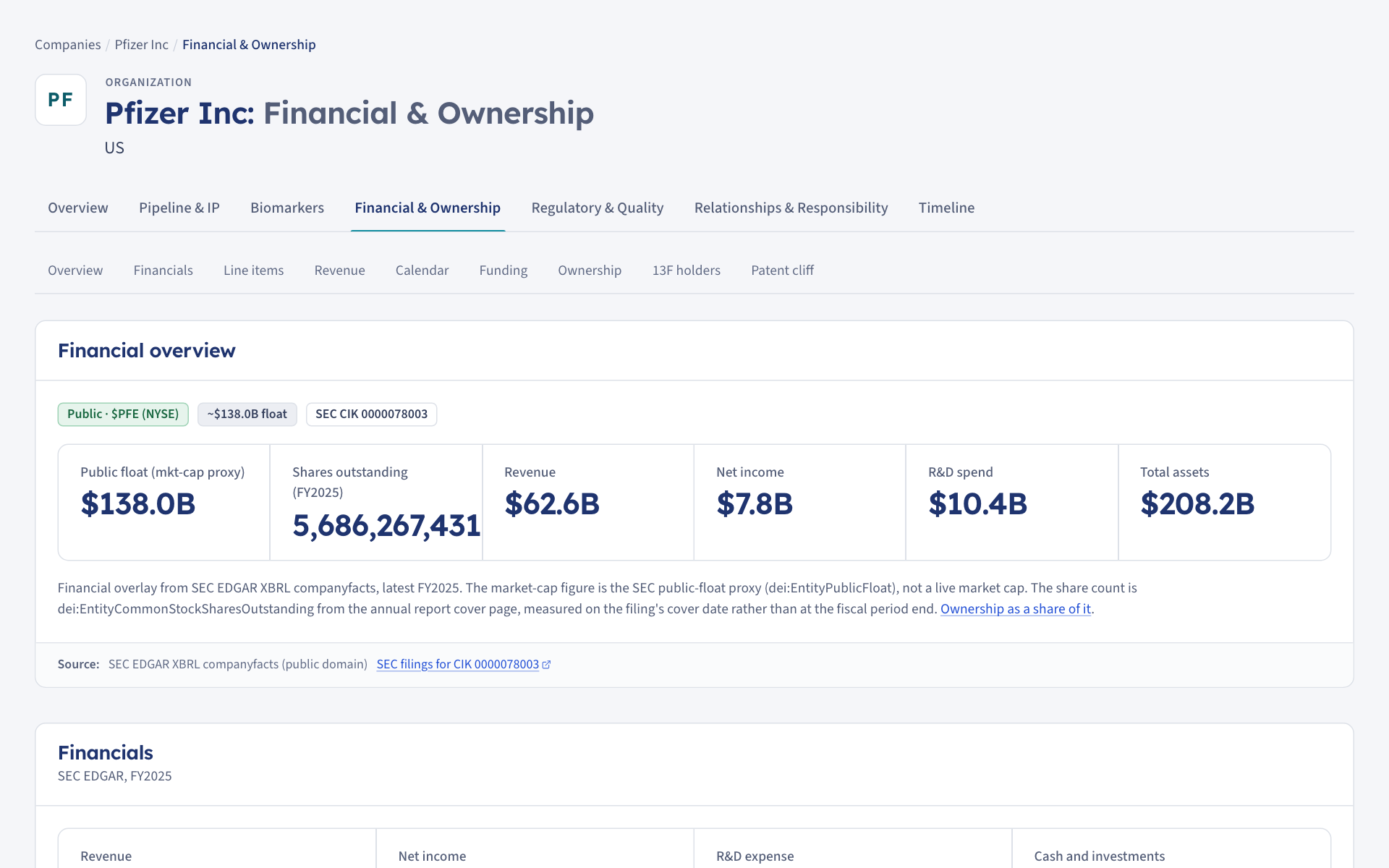The image size is (1389, 868).
Task: Click the Public · $PFE (NYSE) badge
Action: (x=123, y=414)
